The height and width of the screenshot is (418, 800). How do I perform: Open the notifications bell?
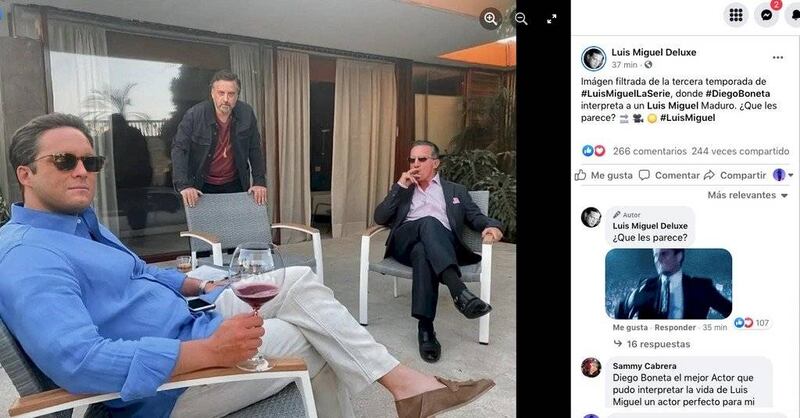click(793, 15)
